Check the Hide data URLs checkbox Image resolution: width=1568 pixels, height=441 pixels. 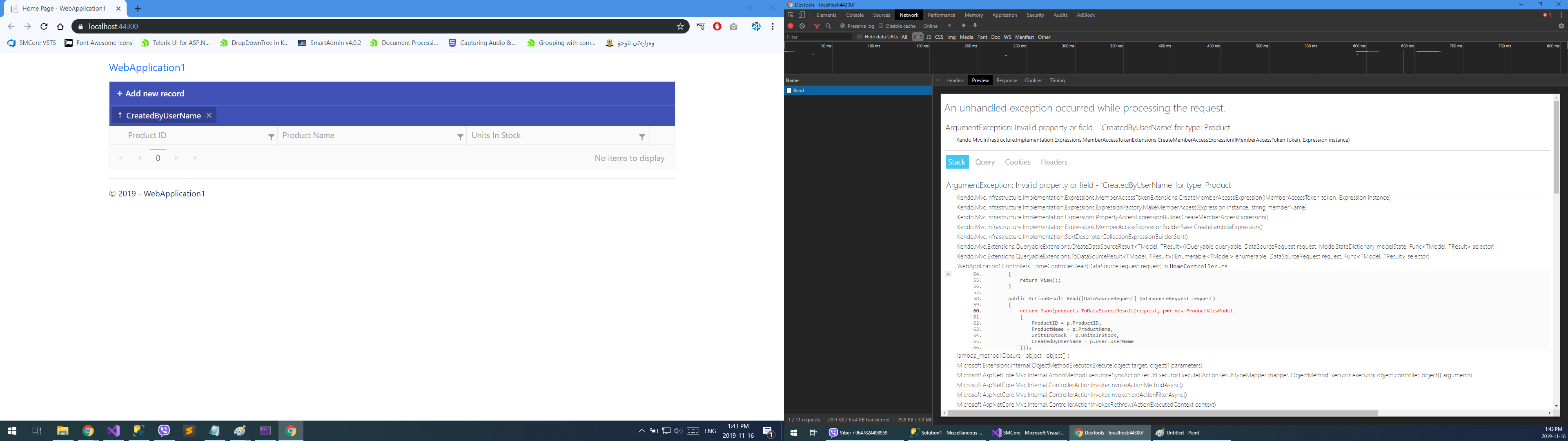tap(860, 37)
